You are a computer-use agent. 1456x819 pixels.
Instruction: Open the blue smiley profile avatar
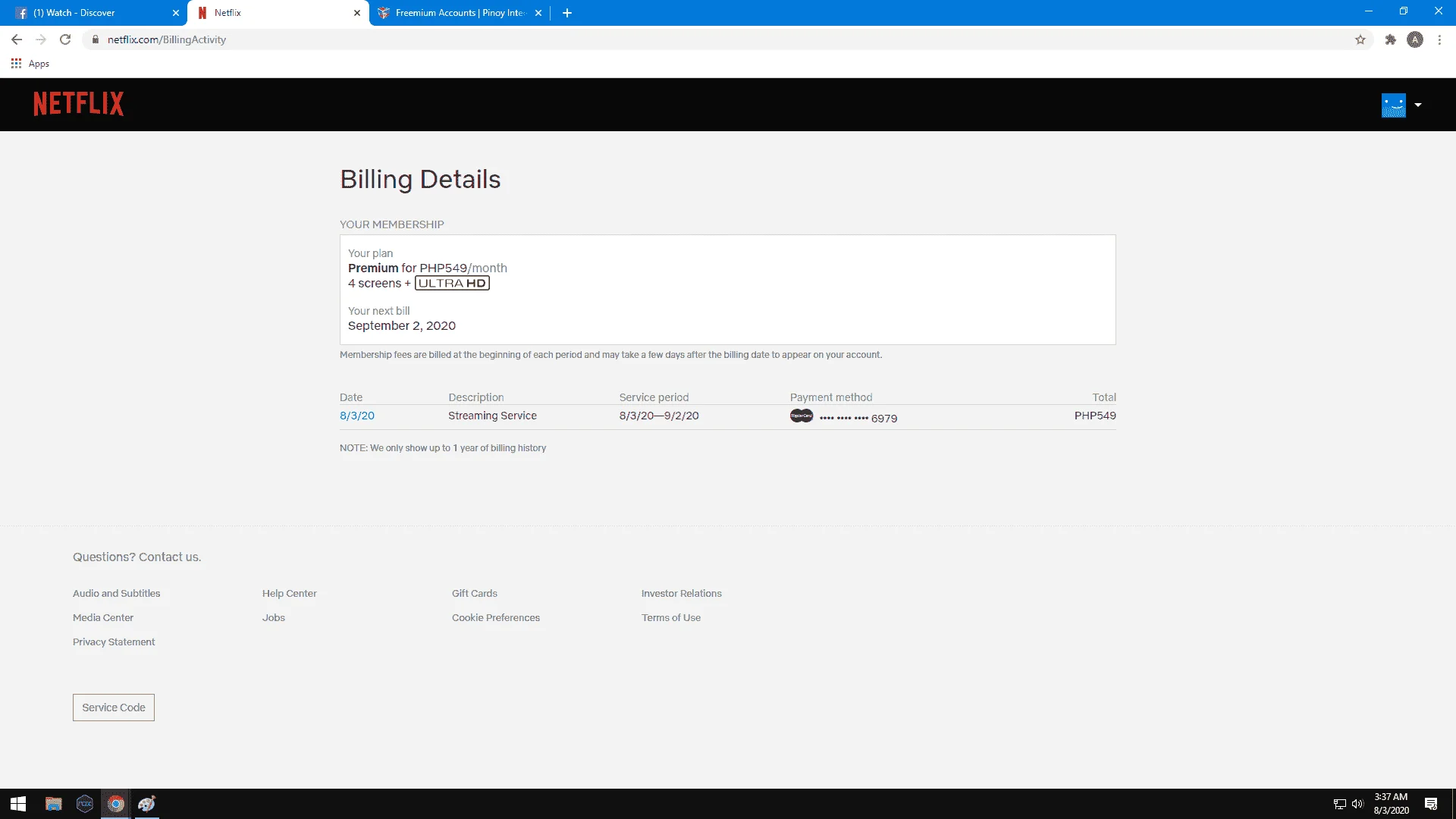point(1393,105)
